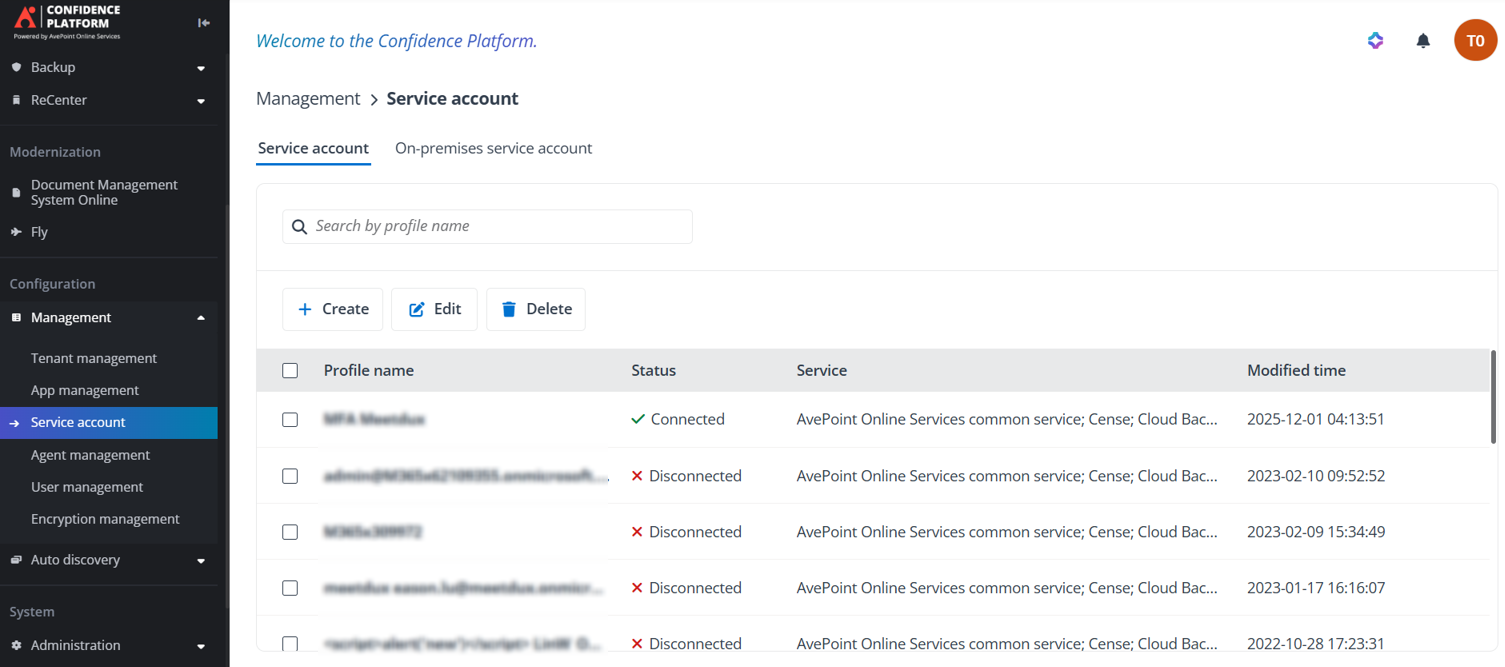The image size is (1505, 667).
Task: Expand the Backup menu arrow
Action: (201, 68)
